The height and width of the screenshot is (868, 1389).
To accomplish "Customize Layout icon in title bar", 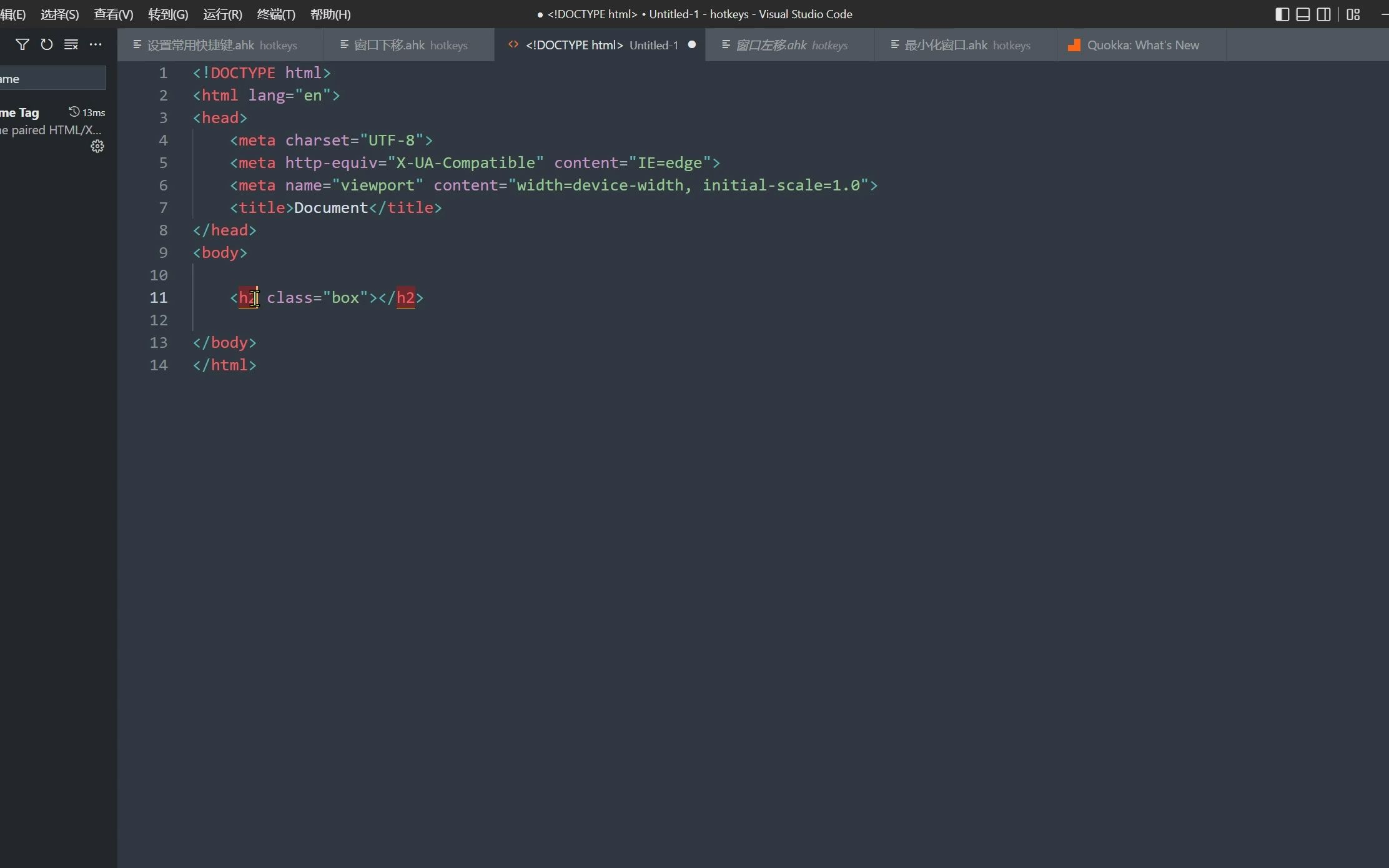I will [1353, 14].
